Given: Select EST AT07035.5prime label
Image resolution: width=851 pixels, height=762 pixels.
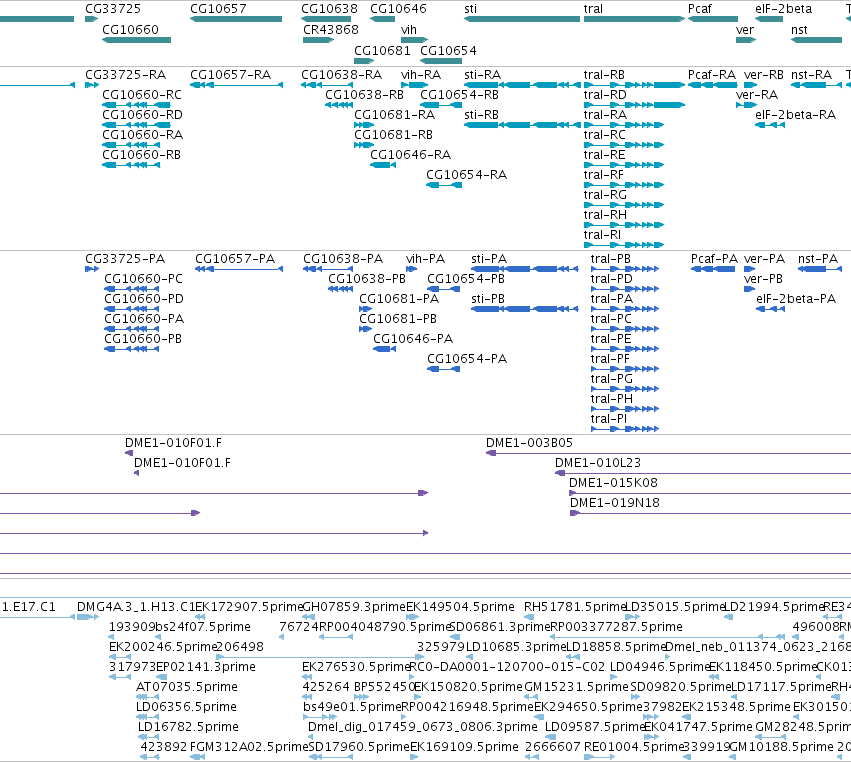Looking at the screenshot, I should pos(186,687).
